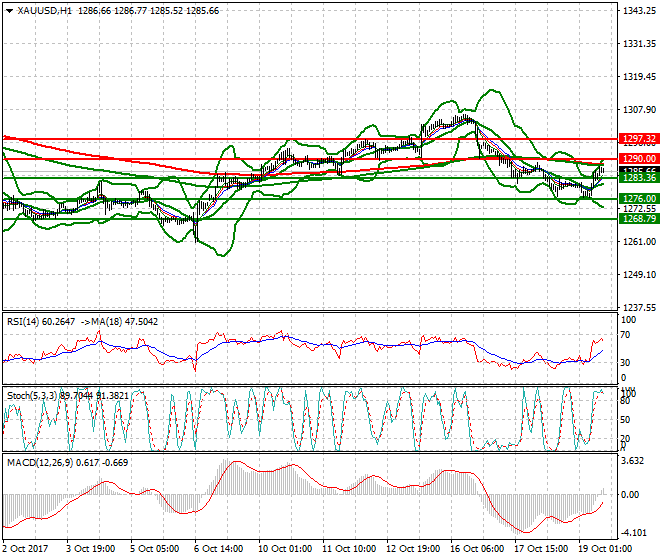Click the red 1297.32 price level tag
This screenshot has height=560, width=660.
point(638,139)
